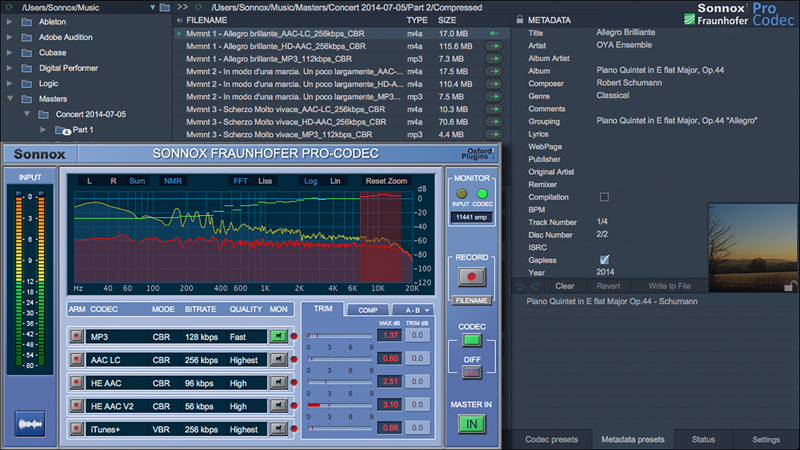The width and height of the screenshot is (800, 450).
Task: Click the HE AAC row level slider
Action: click(x=339, y=382)
